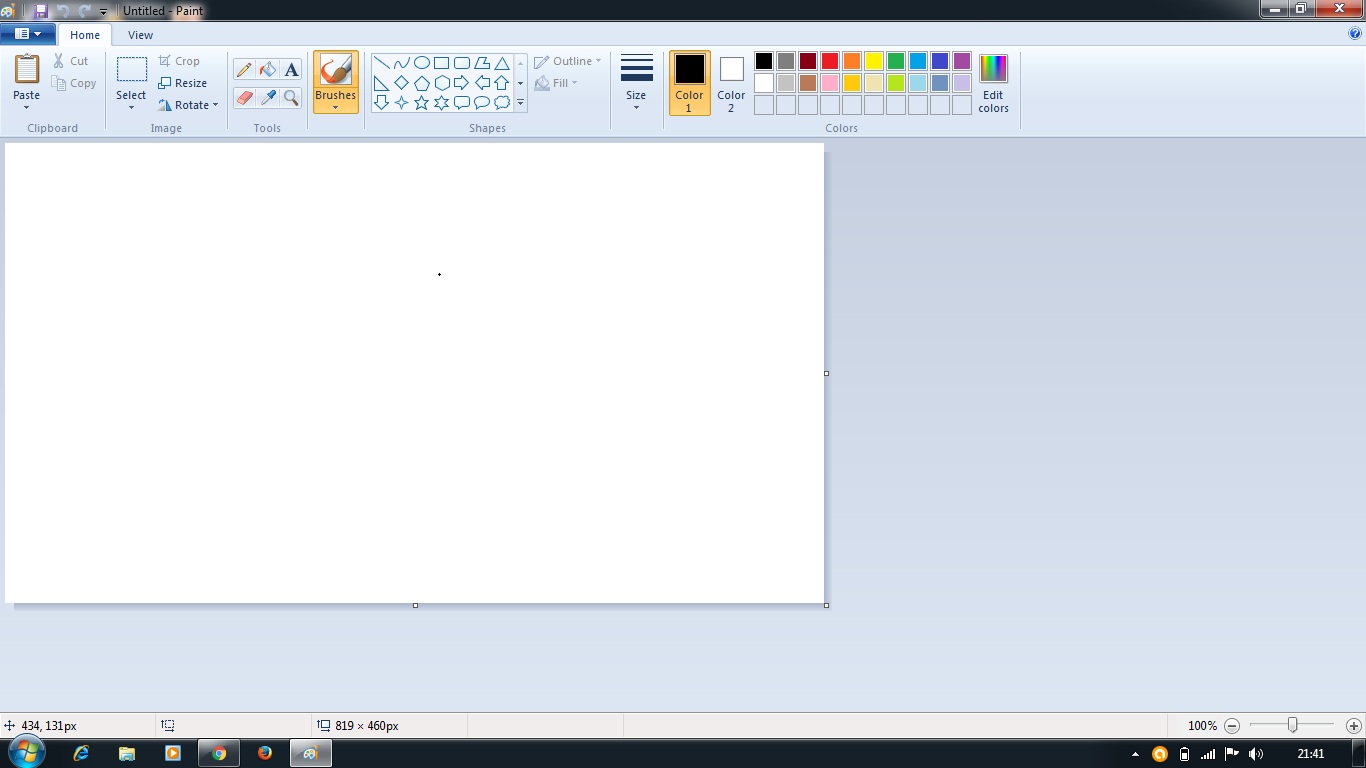Activate the Color 2 background selector
1366x768 pixels.
731,83
